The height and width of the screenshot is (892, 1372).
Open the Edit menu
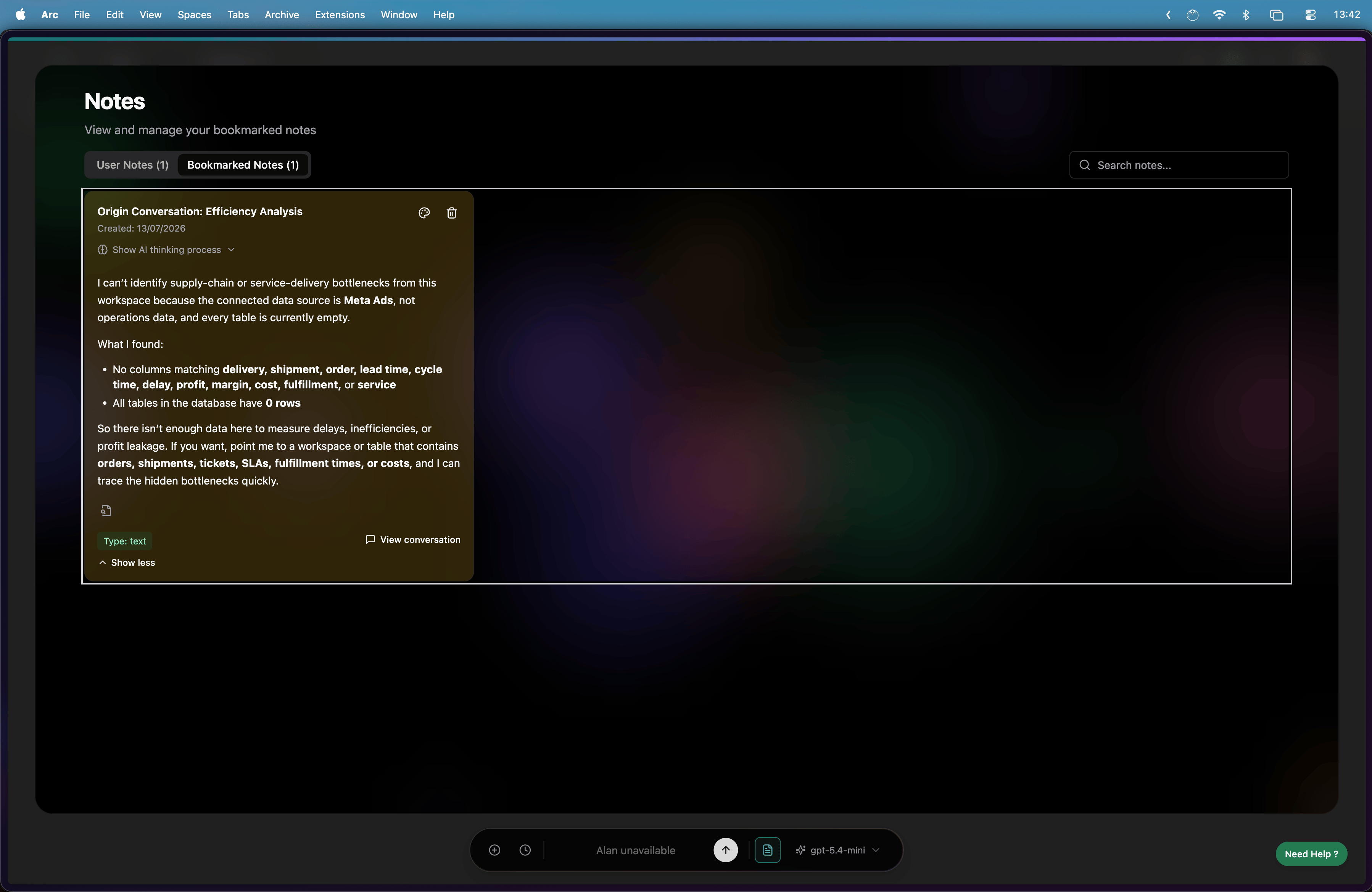[114, 14]
